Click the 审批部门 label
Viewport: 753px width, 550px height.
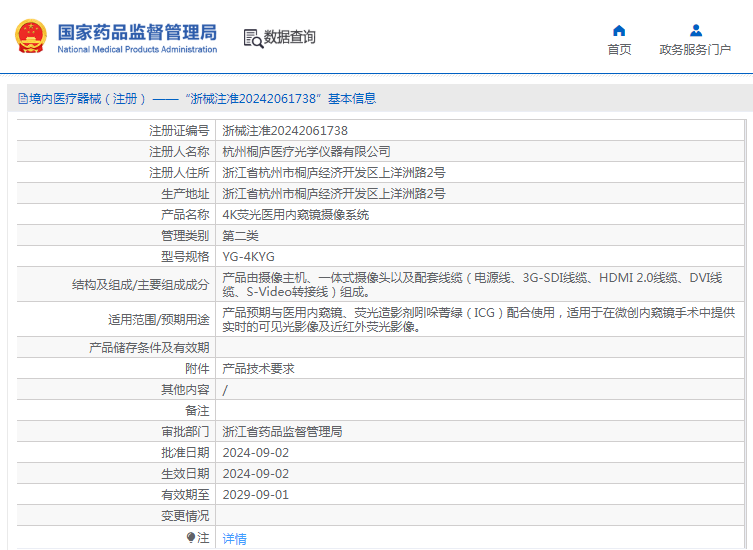click(185, 432)
